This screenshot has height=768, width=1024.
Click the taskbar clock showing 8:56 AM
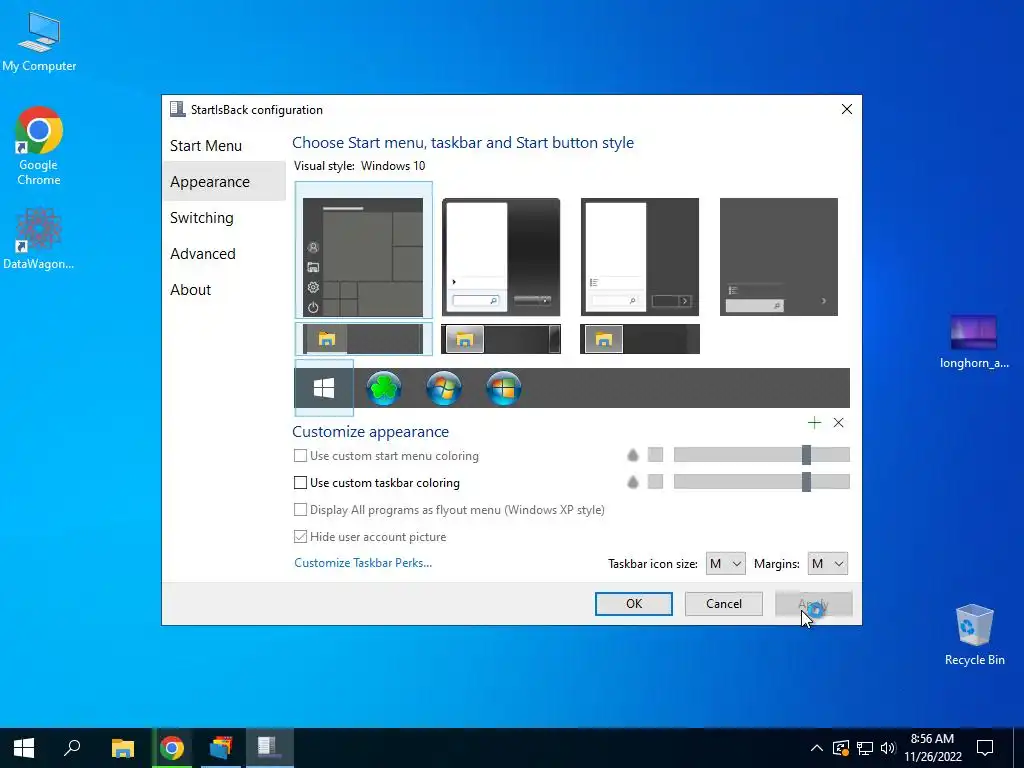(x=933, y=748)
